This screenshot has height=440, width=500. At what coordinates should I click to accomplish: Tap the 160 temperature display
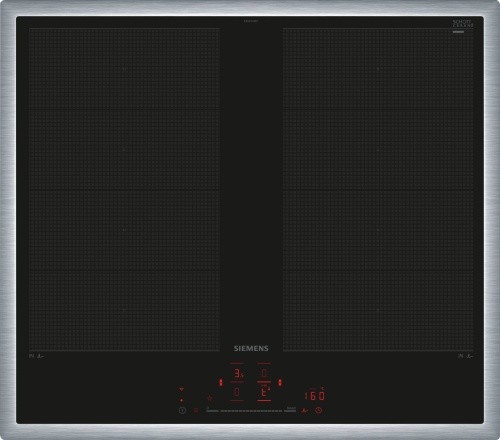coord(315,396)
